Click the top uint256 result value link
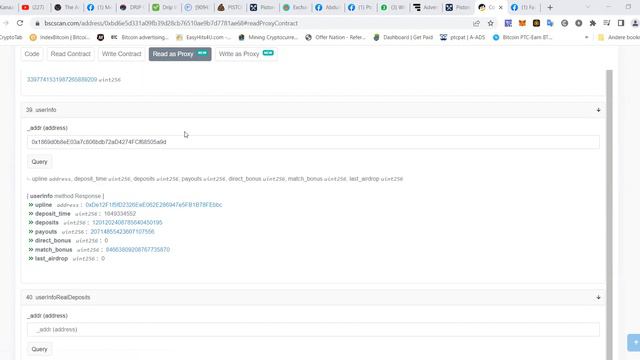This screenshot has width=640, height=360. pyautogui.click(x=62, y=79)
